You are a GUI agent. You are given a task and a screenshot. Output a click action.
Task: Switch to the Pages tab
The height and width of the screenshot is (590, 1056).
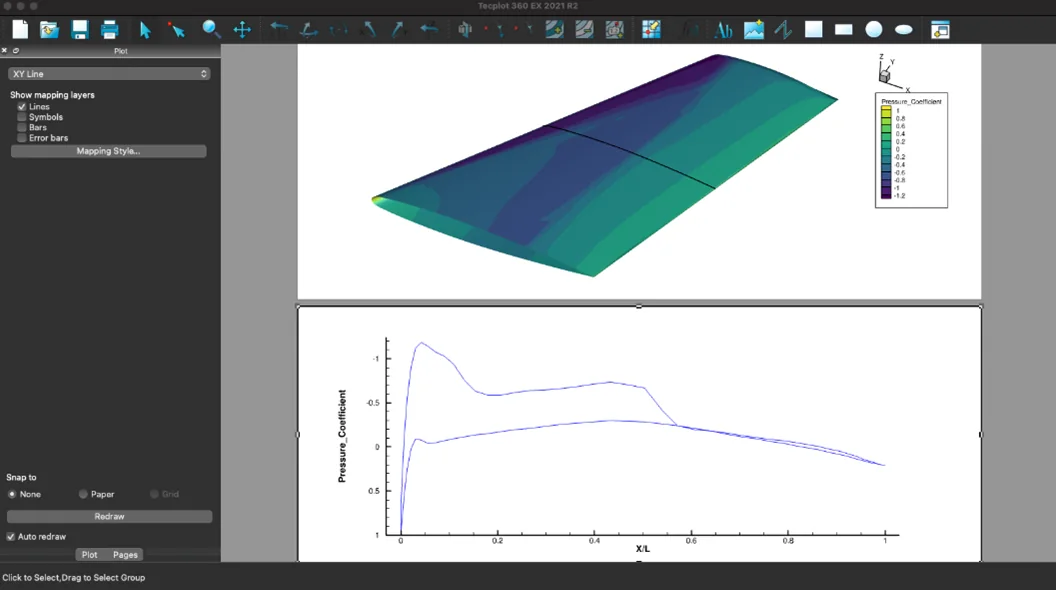point(125,555)
